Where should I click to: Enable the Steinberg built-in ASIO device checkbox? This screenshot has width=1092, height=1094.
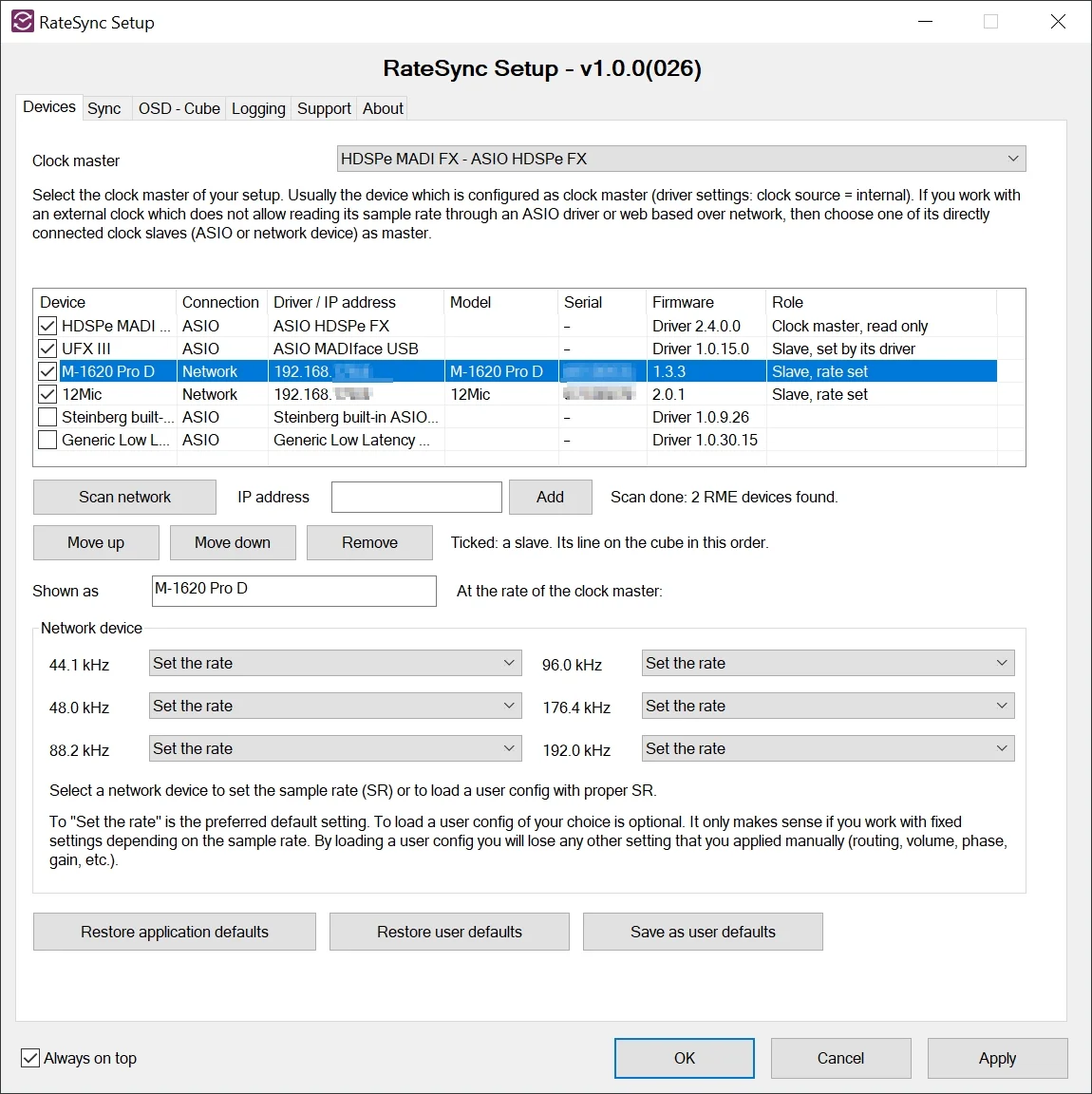click(x=47, y=417)
